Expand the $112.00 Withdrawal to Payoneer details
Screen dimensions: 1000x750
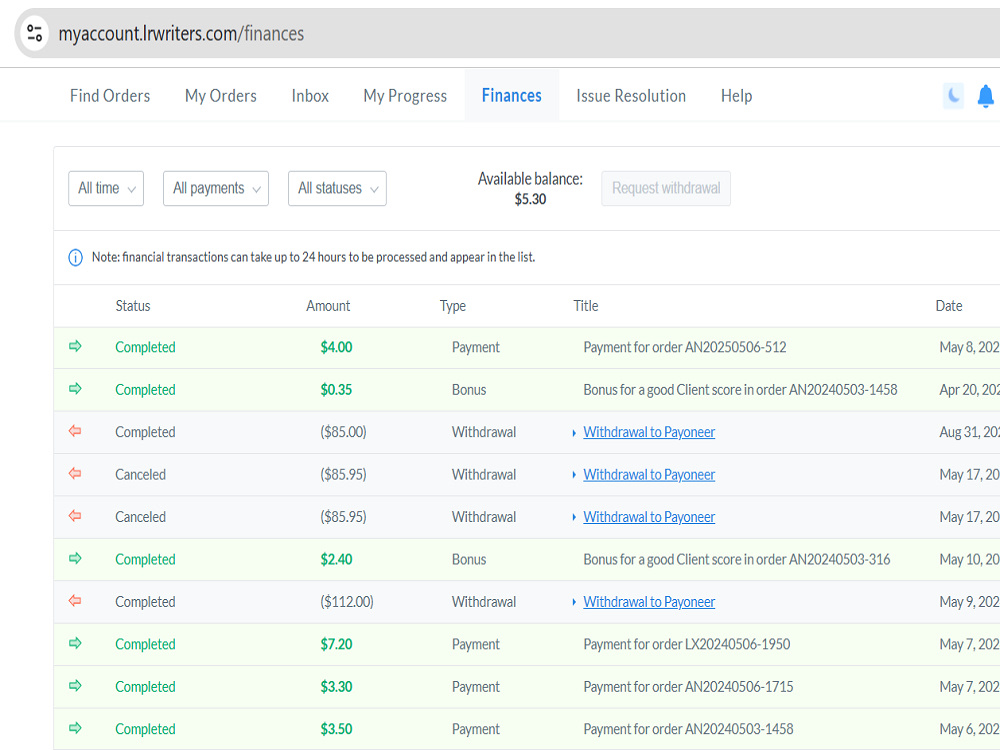tap(574, 603)
